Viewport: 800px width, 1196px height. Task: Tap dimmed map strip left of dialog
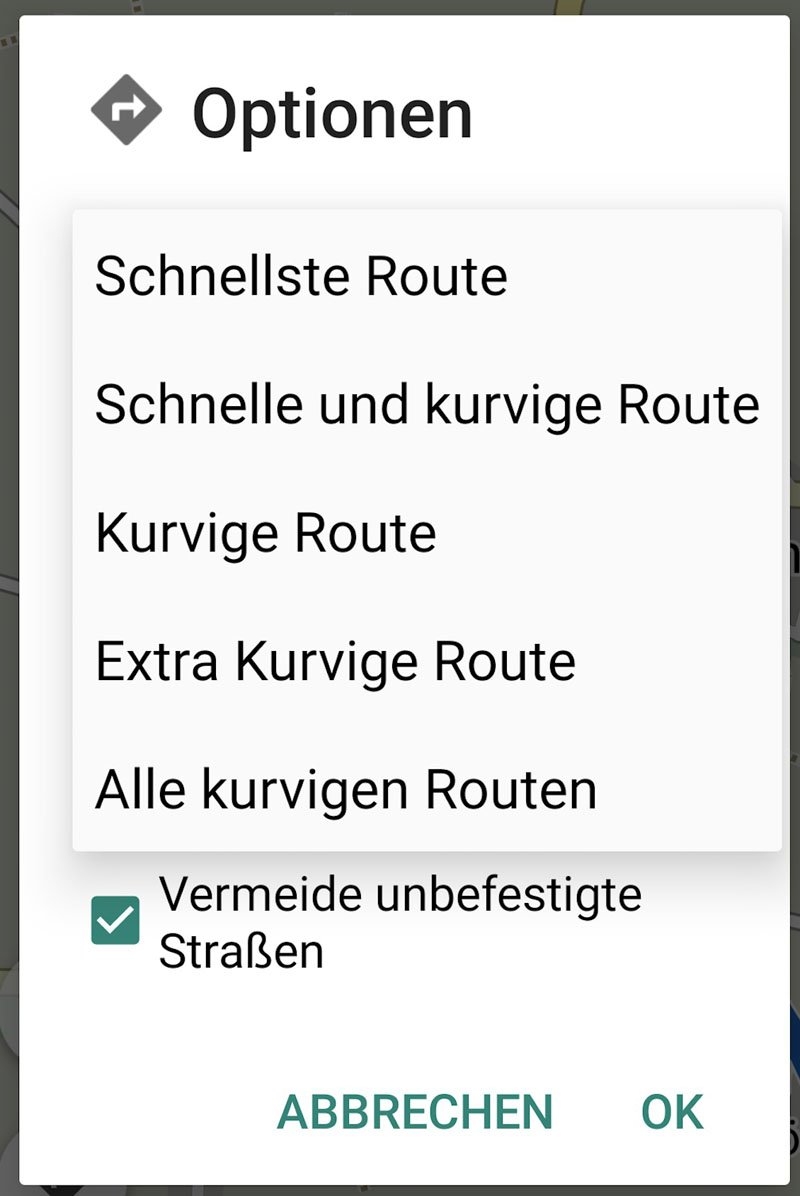(8, 600)
